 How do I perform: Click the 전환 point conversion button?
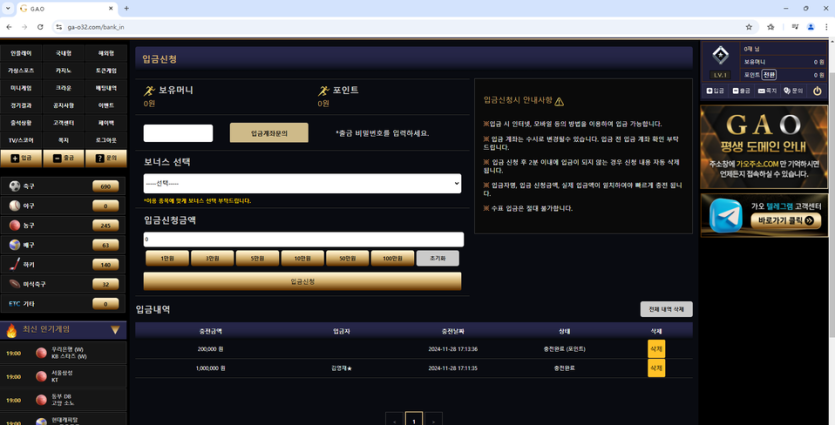(768, 75)
